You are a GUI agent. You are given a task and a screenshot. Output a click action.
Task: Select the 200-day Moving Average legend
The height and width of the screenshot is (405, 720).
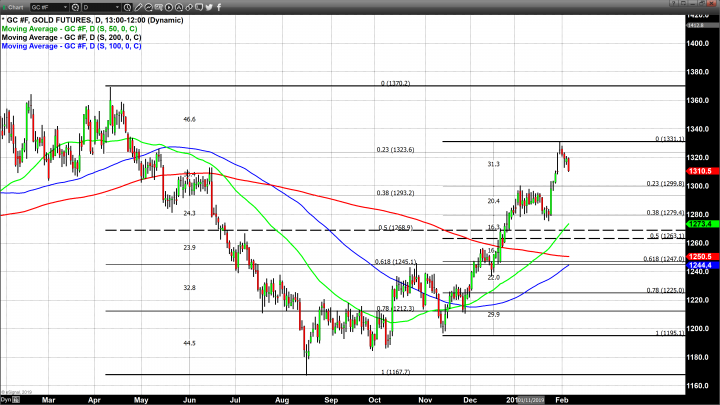[71, 37]
